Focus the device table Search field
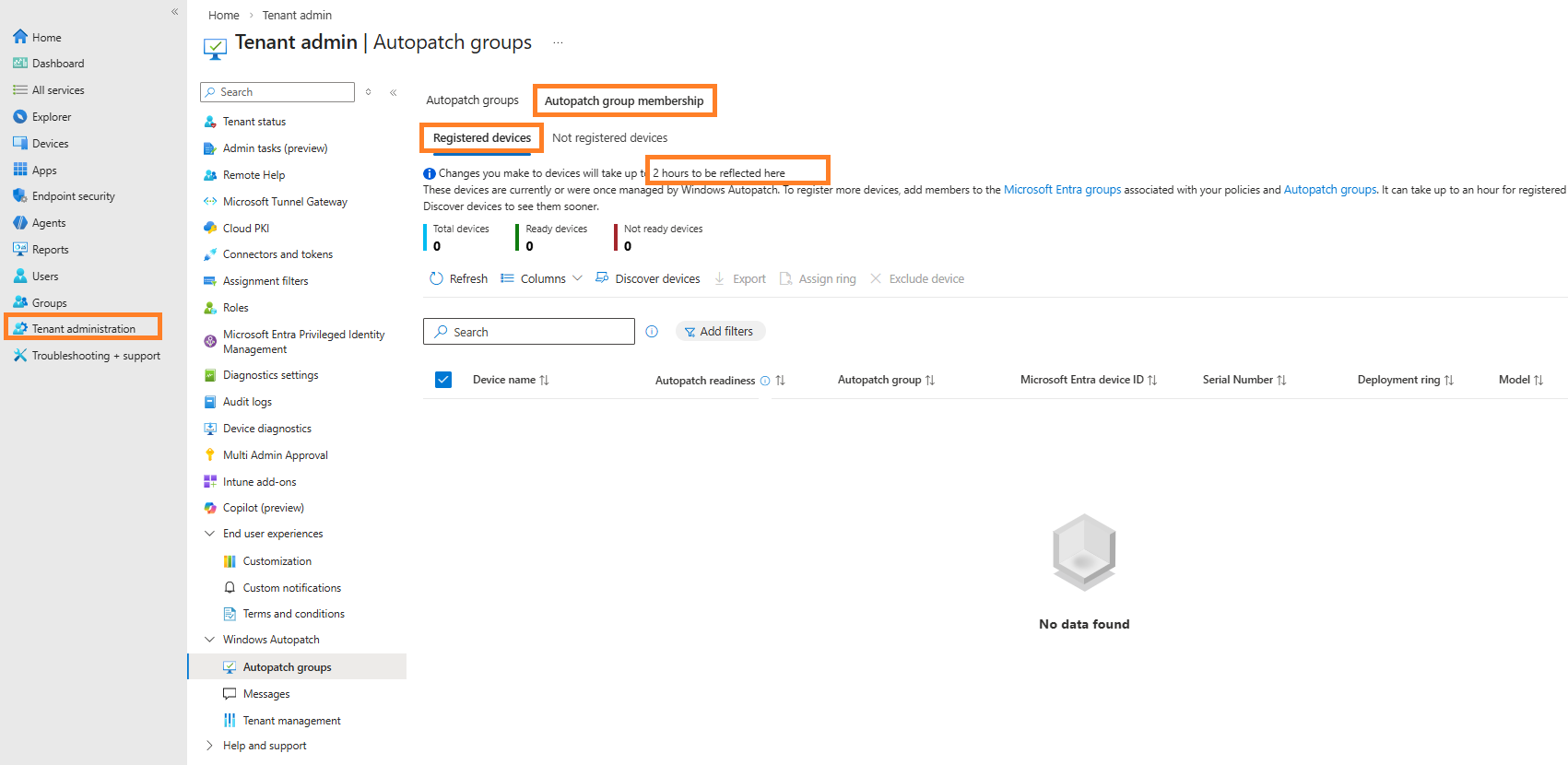This screenshot has width=1568, height=765. point(529,332)
